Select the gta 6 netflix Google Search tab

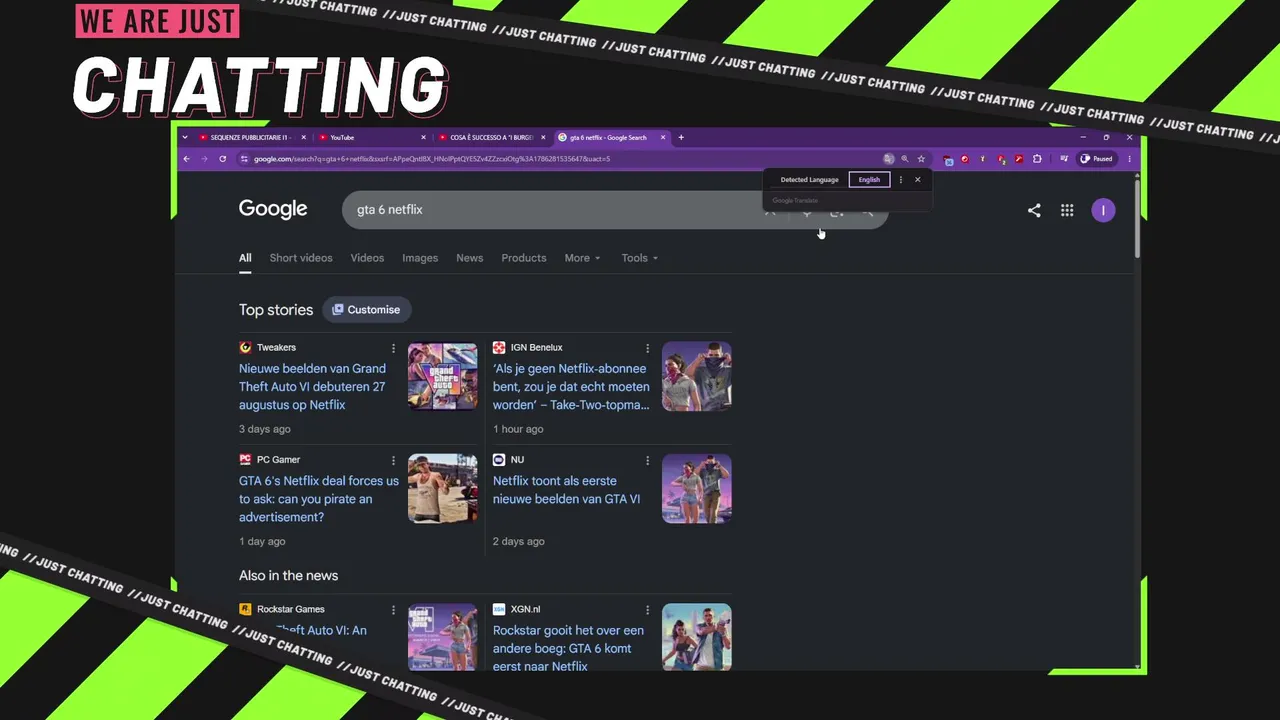pyautogui.click(x=610, y=137)
